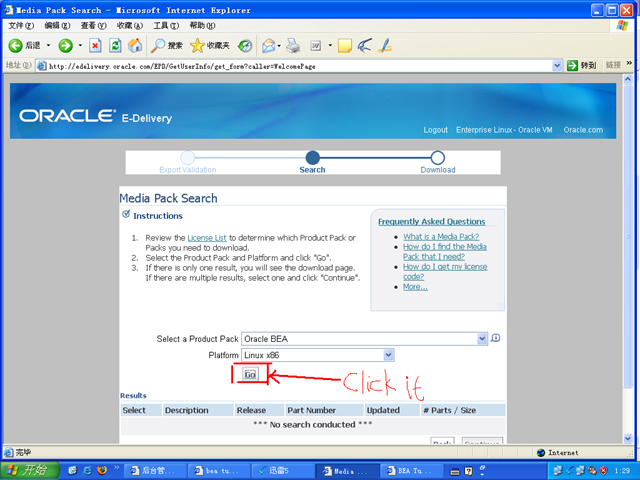This screenshot has width=640, height=480.
Task: Open the Search magnifier toolbar button
Action: tap(167, 45)
